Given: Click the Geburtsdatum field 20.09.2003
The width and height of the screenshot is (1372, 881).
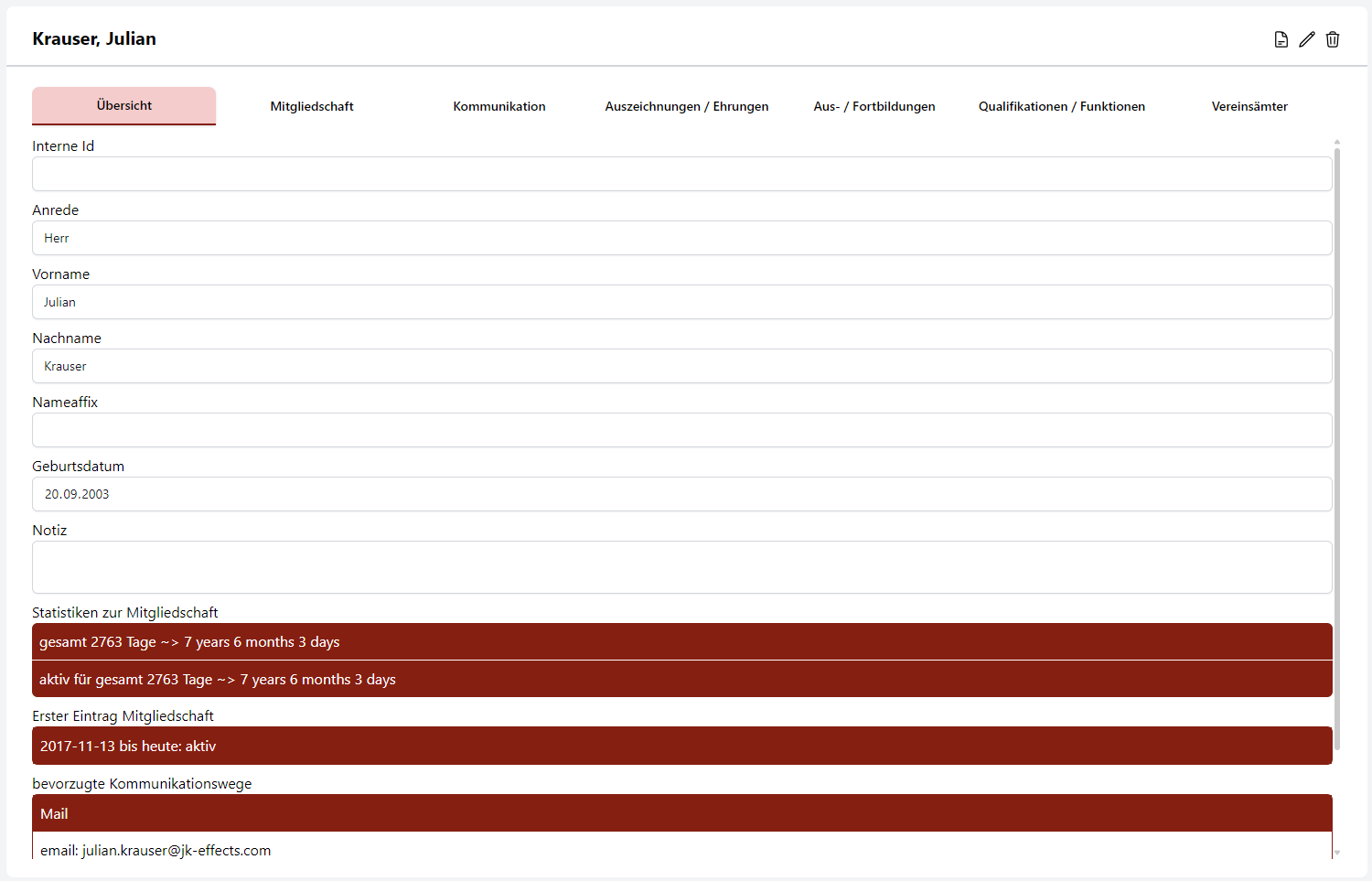Looking at the screenshot, I should 682,494.
